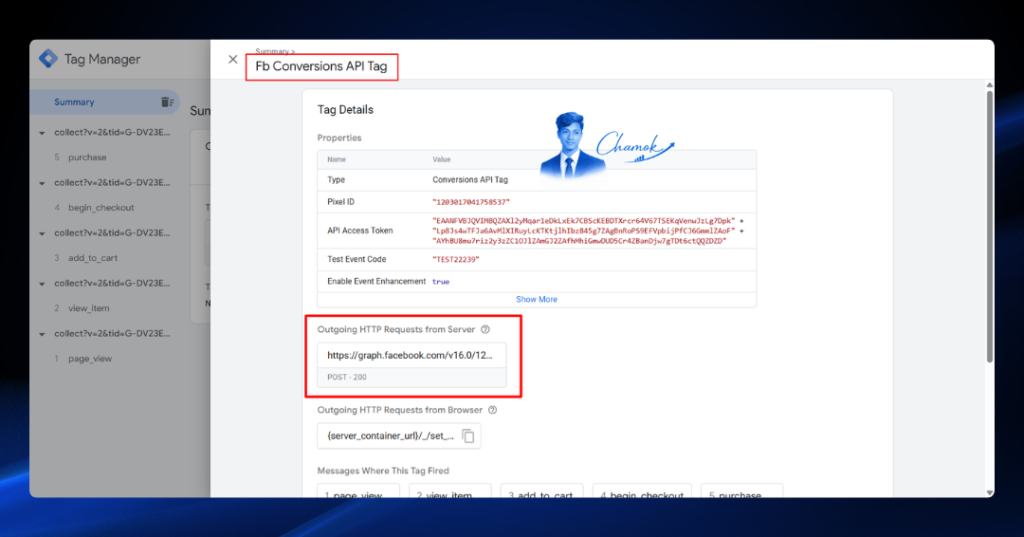Collapse the collect request above add_to_cart
Image resolution: width=1024 pixels, height=537 pixels.
42,233
